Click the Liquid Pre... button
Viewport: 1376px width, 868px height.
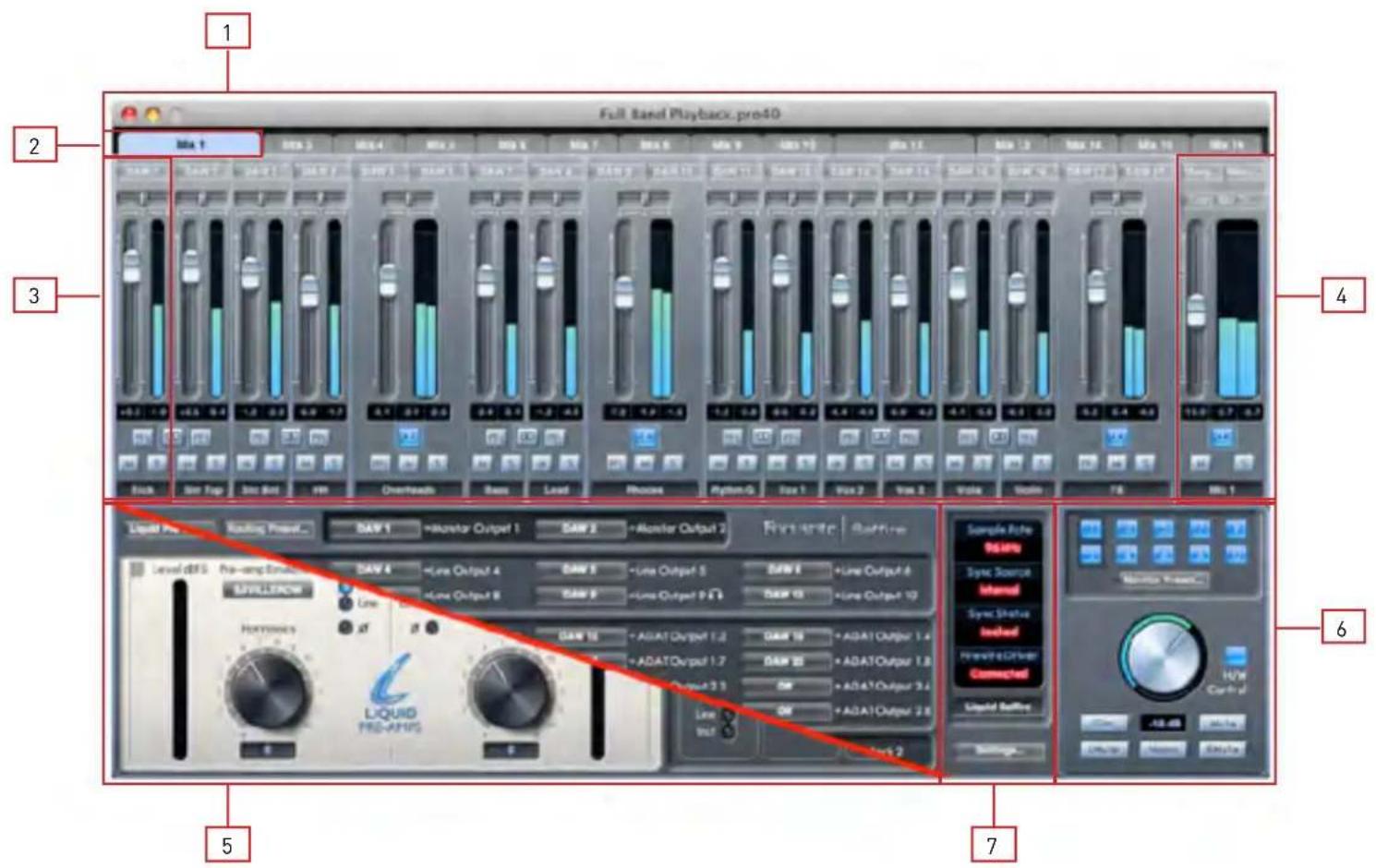pyautogui.click(x=171, y=529)
